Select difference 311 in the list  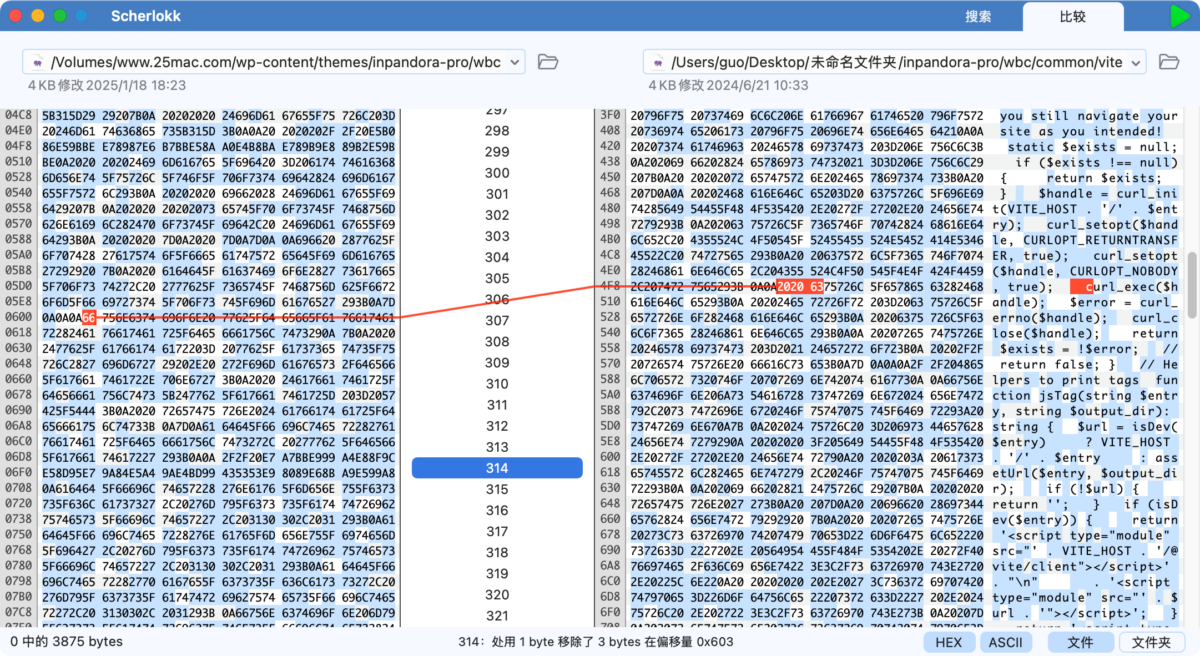[x=497, y=405]
